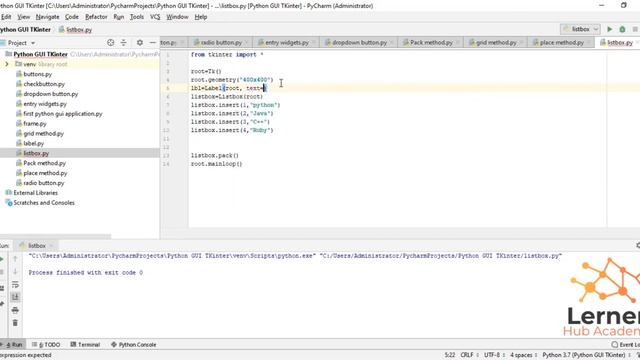Click the collapse all icon in Project panel
640x360 pixels.
pyautogui.click(x=123, y=42)
